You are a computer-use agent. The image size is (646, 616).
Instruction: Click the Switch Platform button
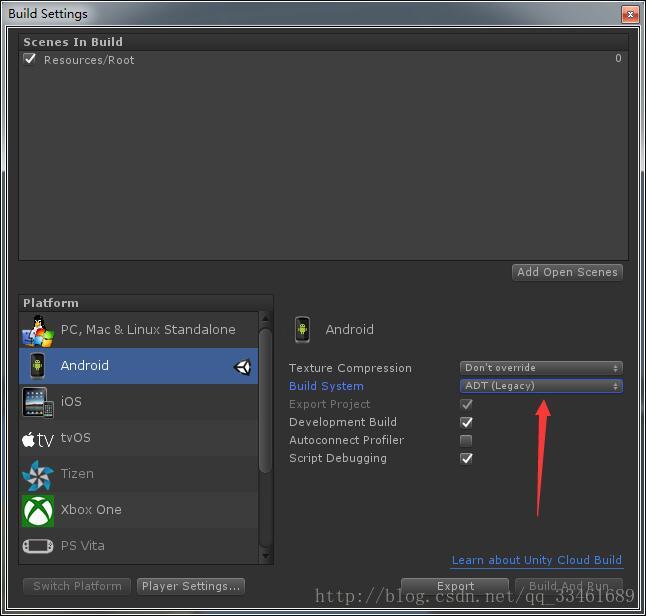77,586
